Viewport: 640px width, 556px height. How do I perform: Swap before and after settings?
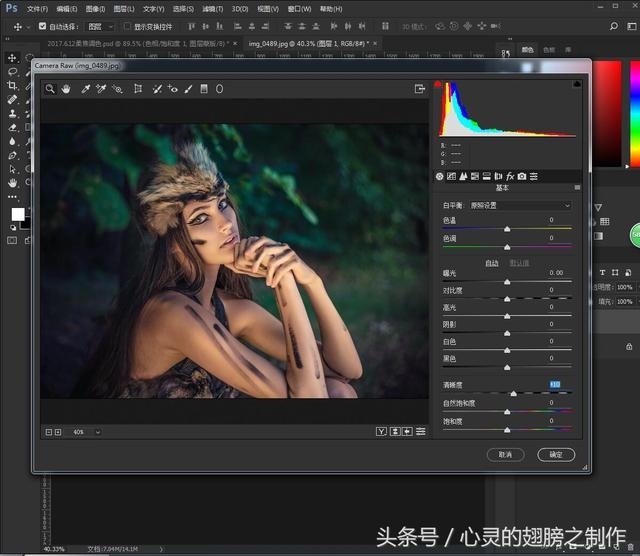(x=395, y=431)
